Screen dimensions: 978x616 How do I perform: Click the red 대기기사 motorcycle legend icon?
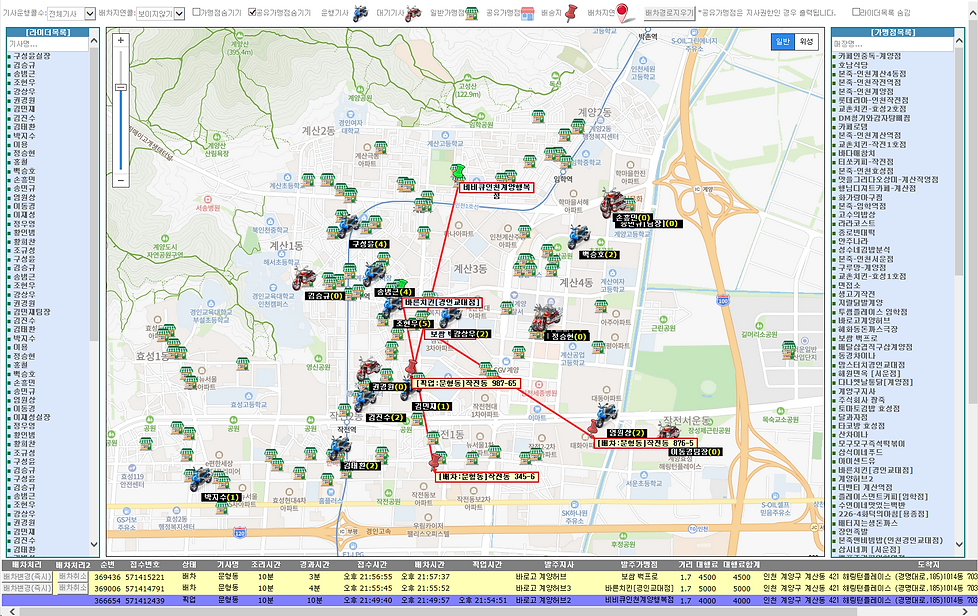[x=414, y=13]
